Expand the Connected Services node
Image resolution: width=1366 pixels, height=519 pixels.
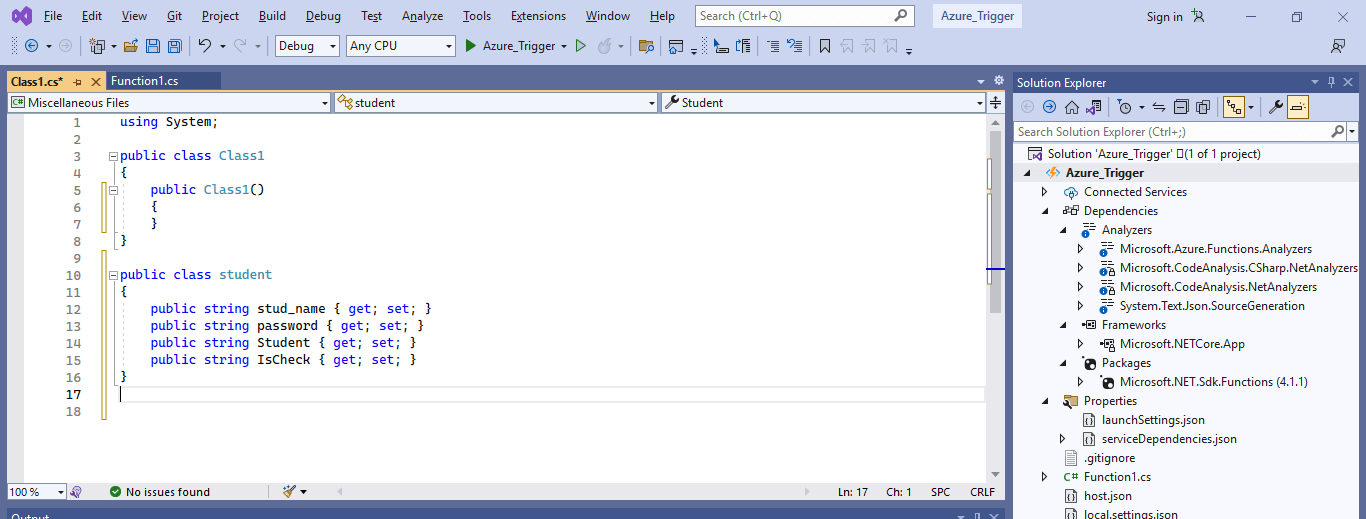(x=1045, y=192)
